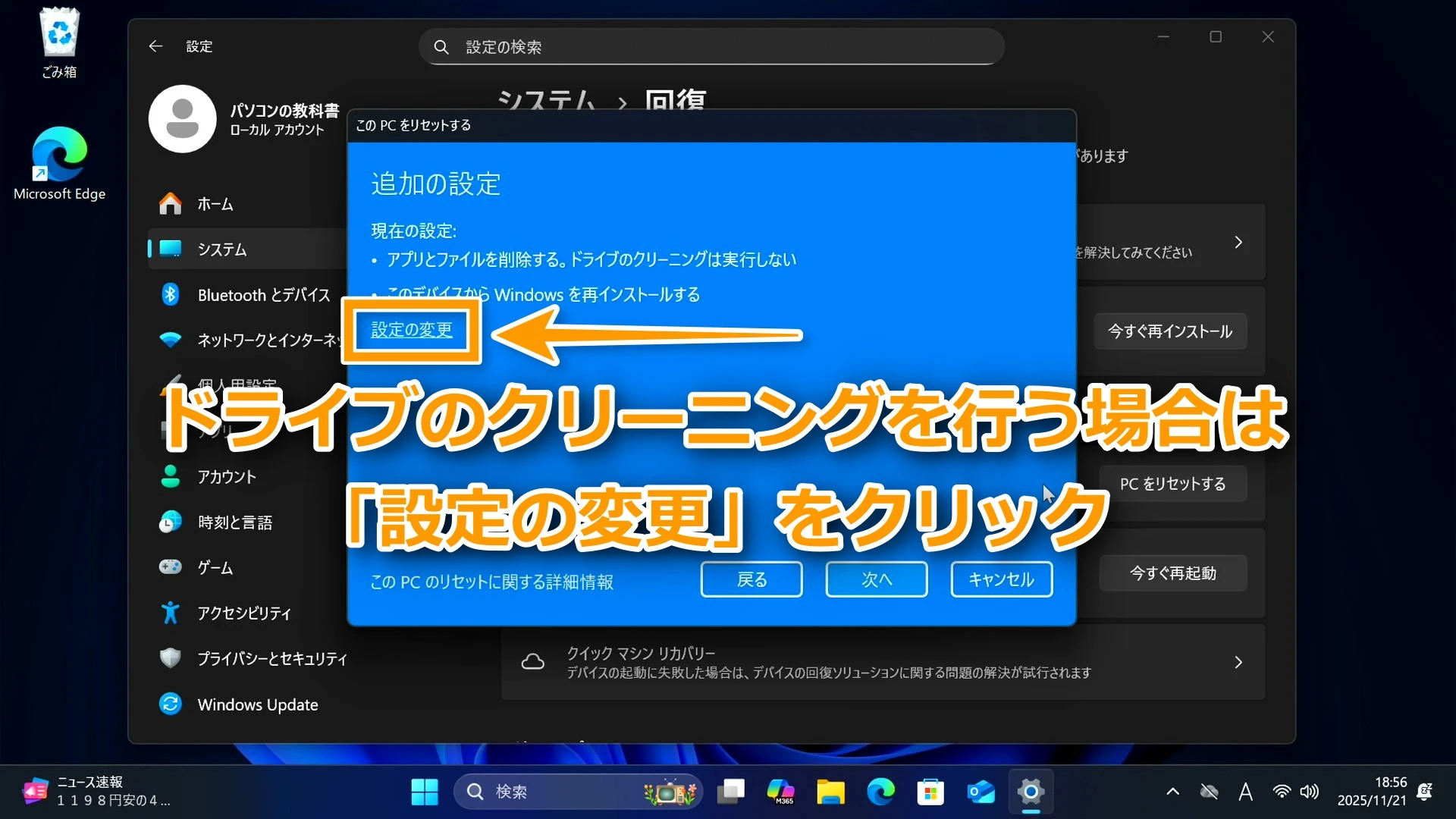Open the Windows Start menu icon
1456x819 pixels.
[424, 792]
